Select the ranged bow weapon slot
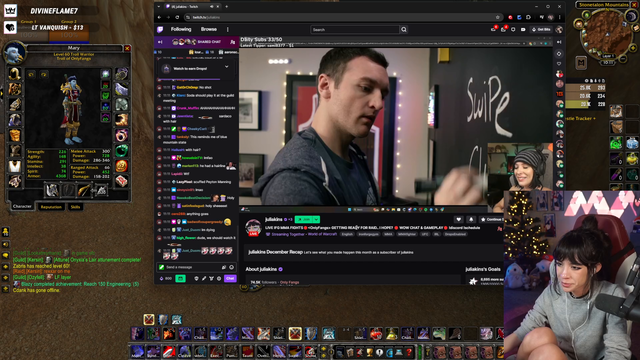This screenshot has width=640, height=360. point(84,190)
